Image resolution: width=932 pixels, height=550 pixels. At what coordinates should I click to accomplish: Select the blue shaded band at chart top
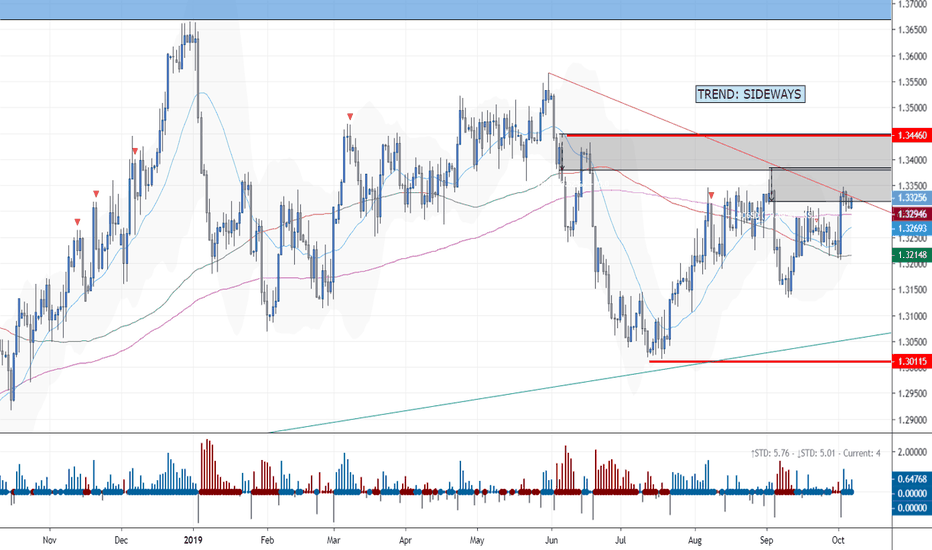[446, 10]
